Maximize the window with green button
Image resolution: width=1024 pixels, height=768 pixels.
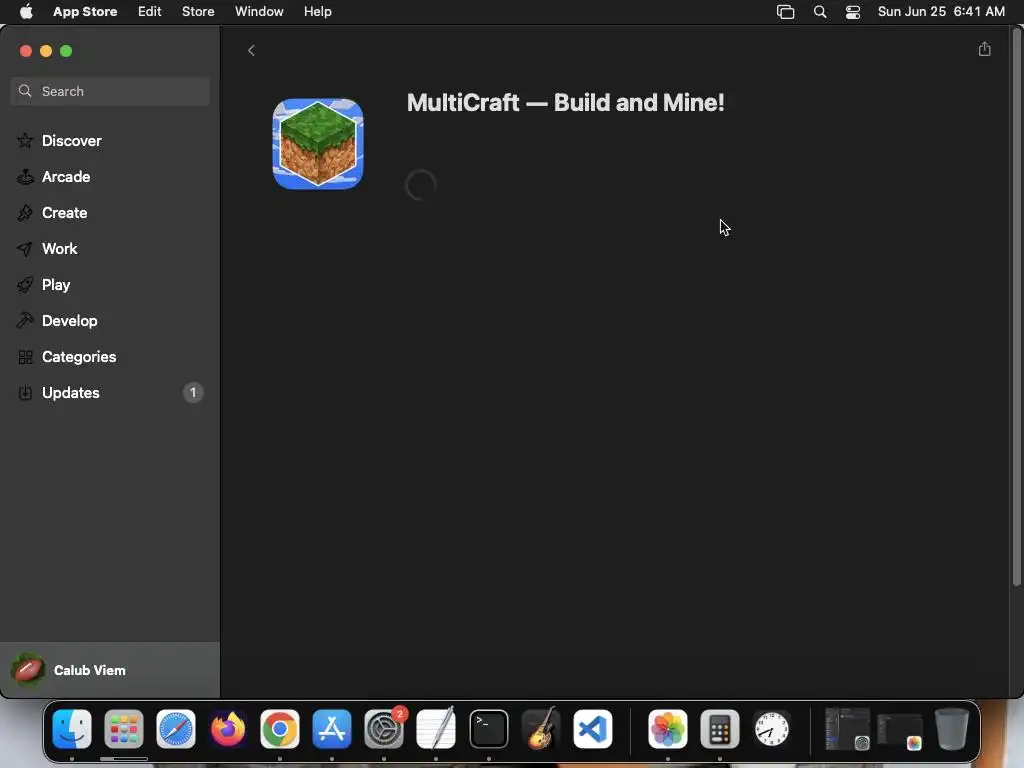pos(66,51)
